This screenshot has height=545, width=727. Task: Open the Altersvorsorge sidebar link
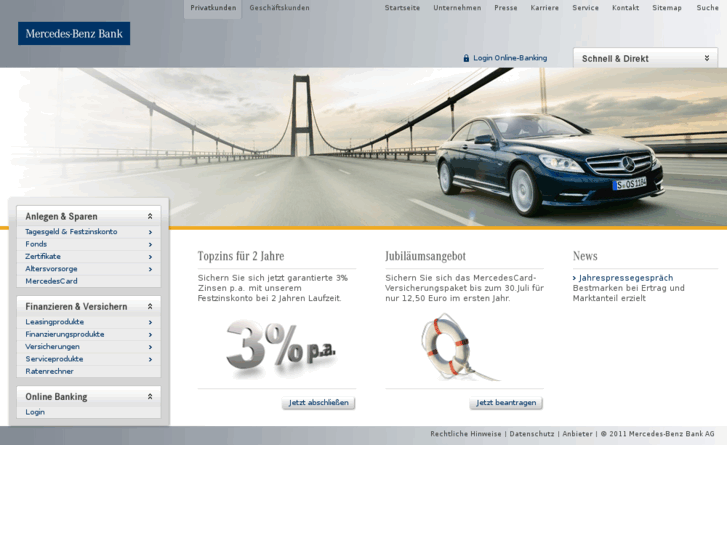(x=51, y=269)
